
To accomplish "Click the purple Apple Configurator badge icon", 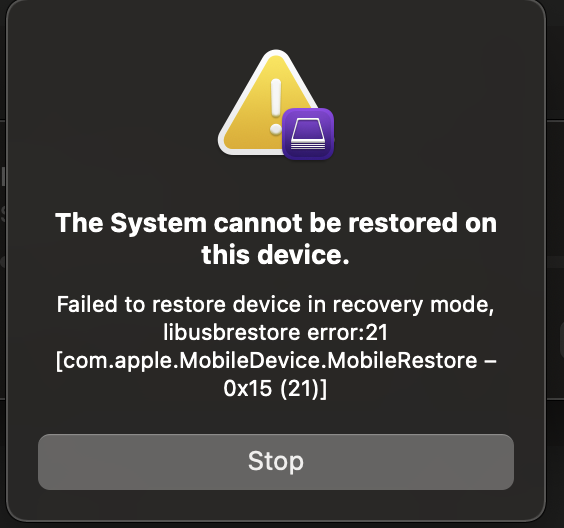I will (x=308, y=134).
